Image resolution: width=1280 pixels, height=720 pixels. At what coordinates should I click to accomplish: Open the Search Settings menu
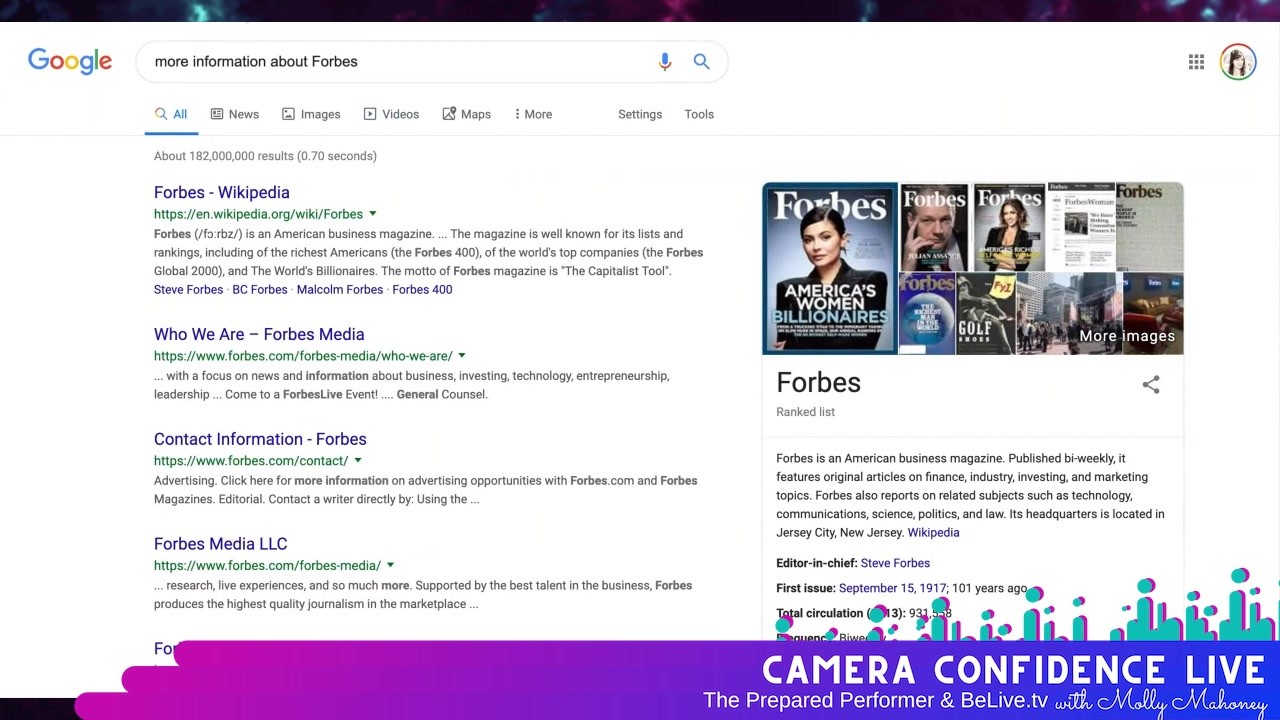[640, 114]
